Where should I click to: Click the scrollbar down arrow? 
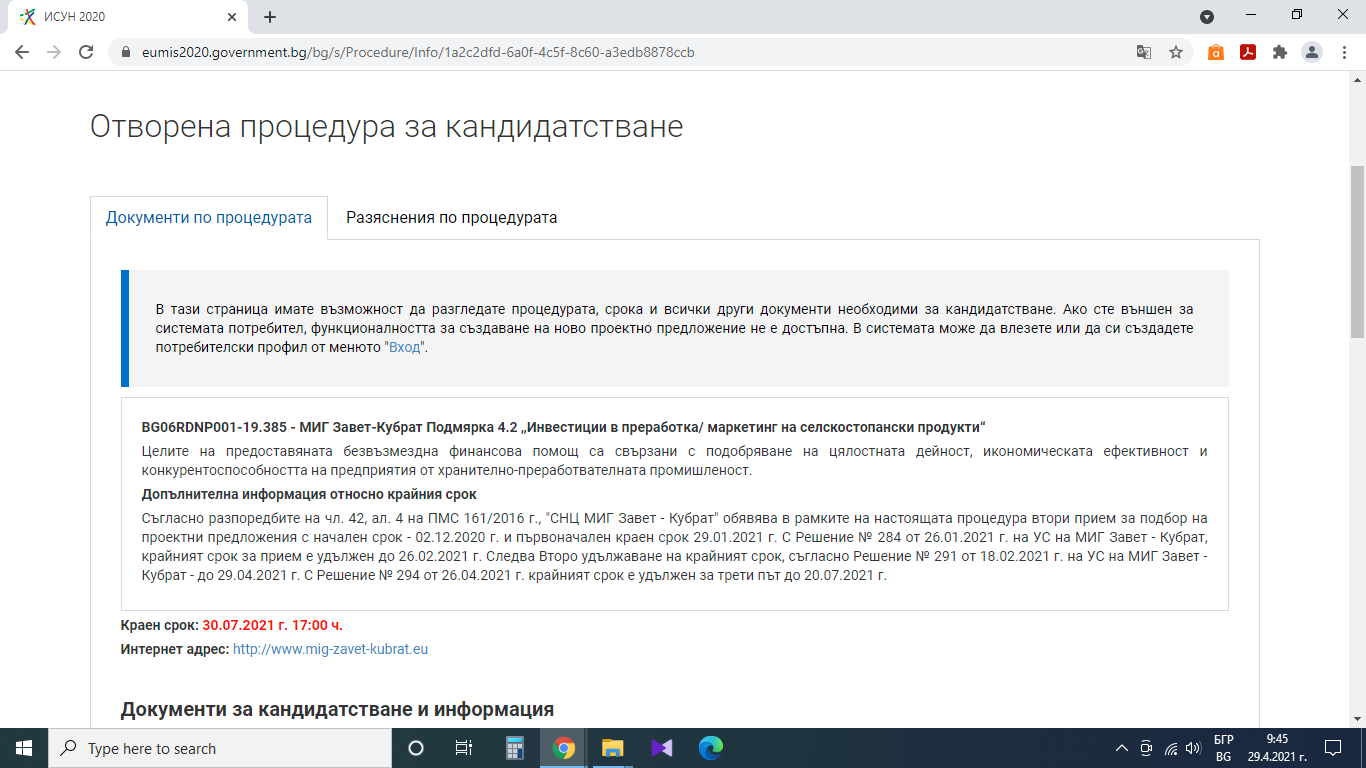coord(1357,720)
